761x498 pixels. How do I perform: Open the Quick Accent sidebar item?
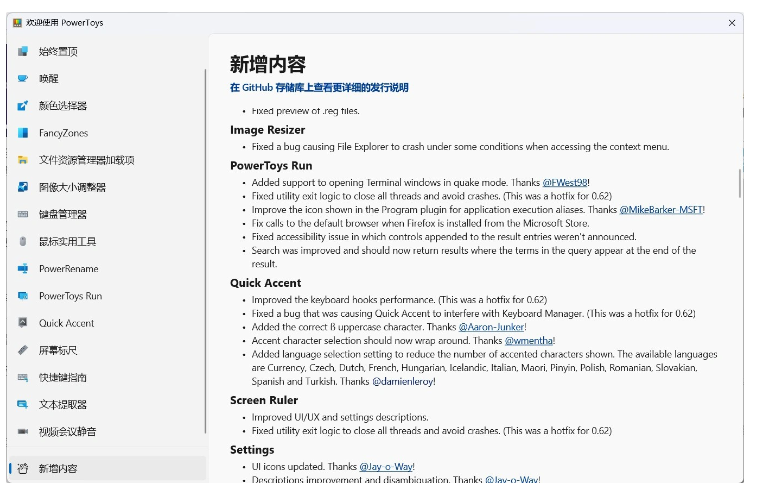66,323
